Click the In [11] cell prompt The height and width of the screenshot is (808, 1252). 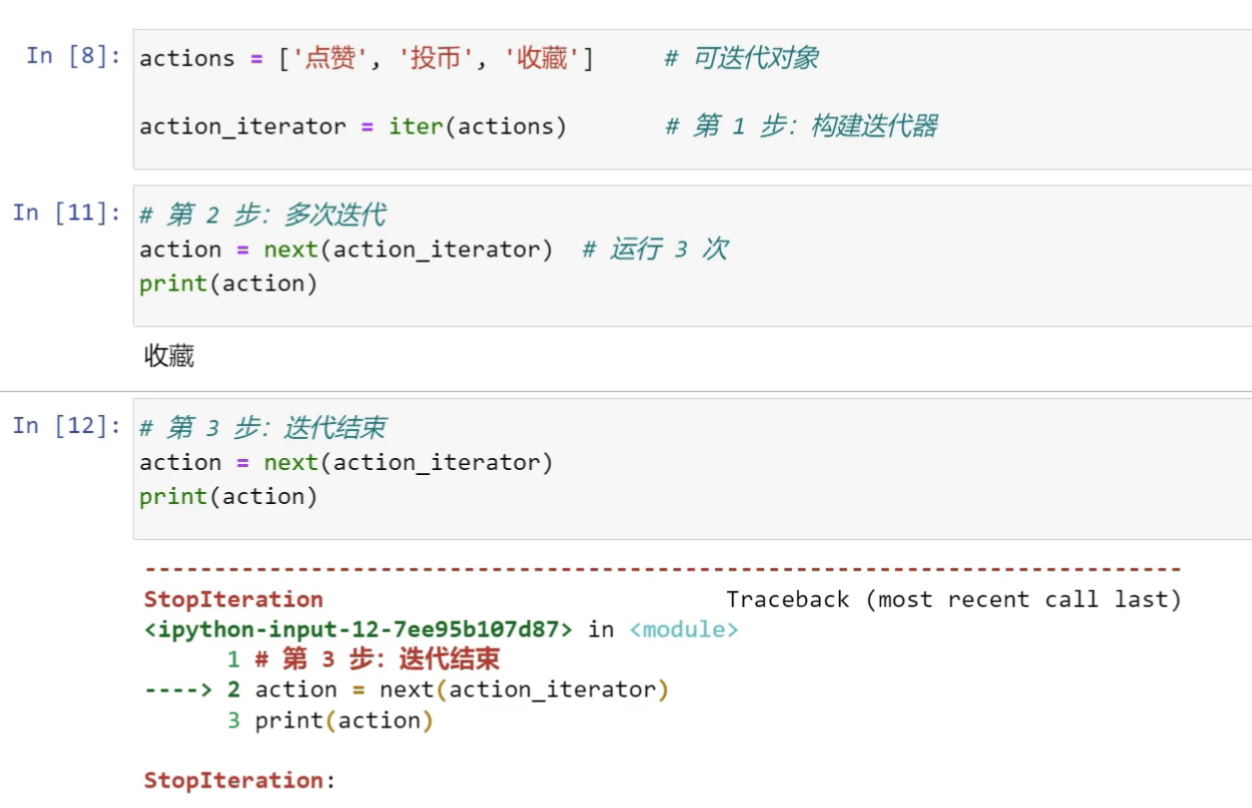(x=66, y=212)
